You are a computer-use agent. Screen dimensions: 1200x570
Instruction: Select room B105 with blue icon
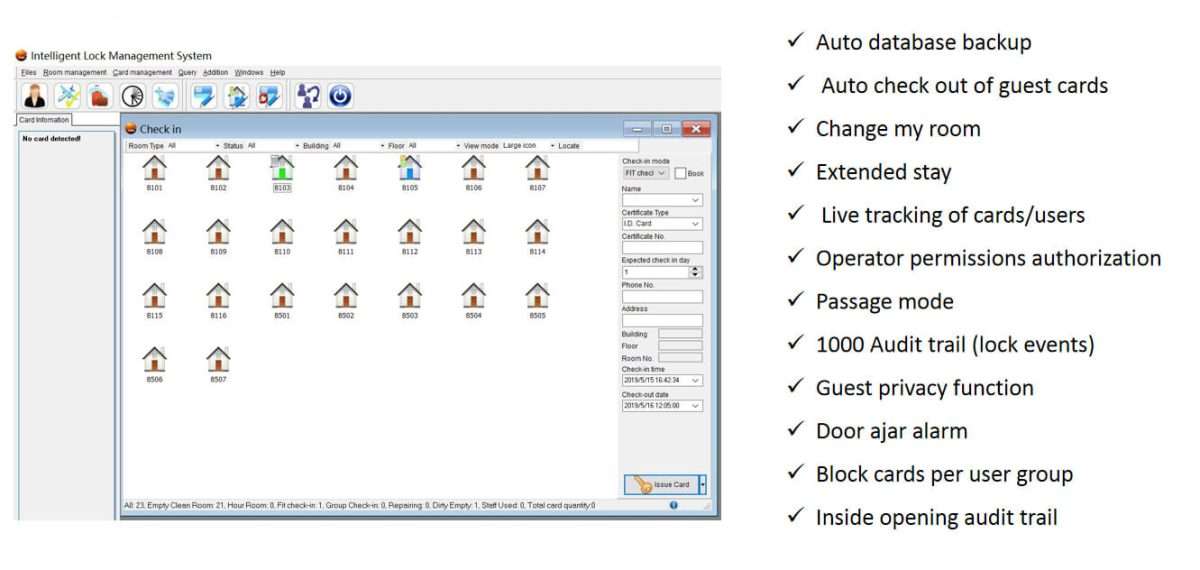click(x=410, y=168)
